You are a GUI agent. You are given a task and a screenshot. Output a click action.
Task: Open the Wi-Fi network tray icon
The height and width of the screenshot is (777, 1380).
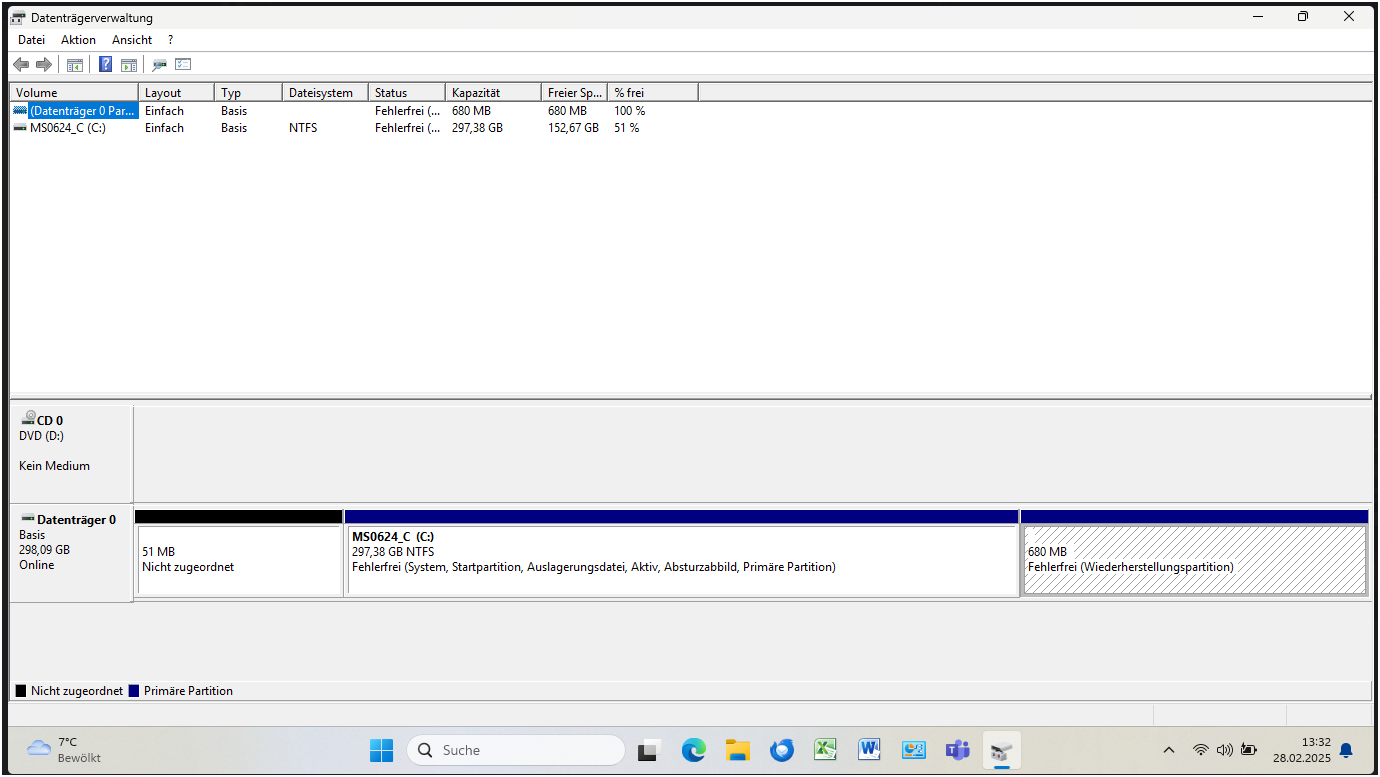(x=1201, y=750)
